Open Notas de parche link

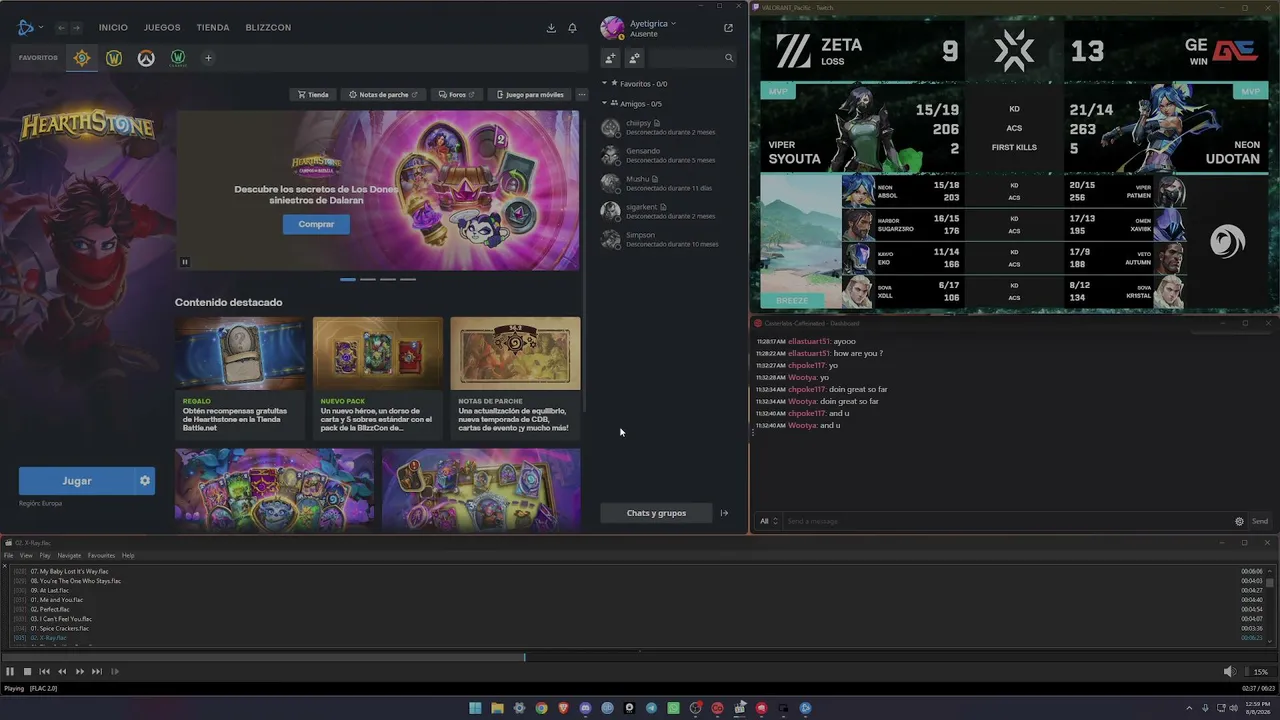tap(382, 95)
